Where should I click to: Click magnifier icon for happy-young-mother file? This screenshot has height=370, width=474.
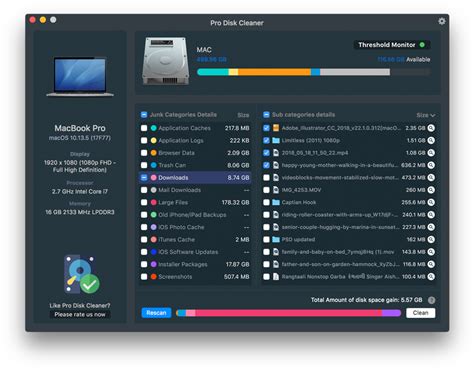point(431,165)
